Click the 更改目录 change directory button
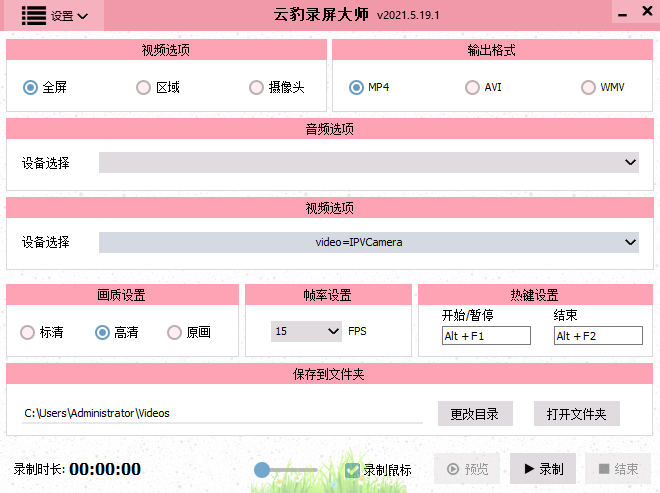660x493 pixels. (x=475, y=413)
